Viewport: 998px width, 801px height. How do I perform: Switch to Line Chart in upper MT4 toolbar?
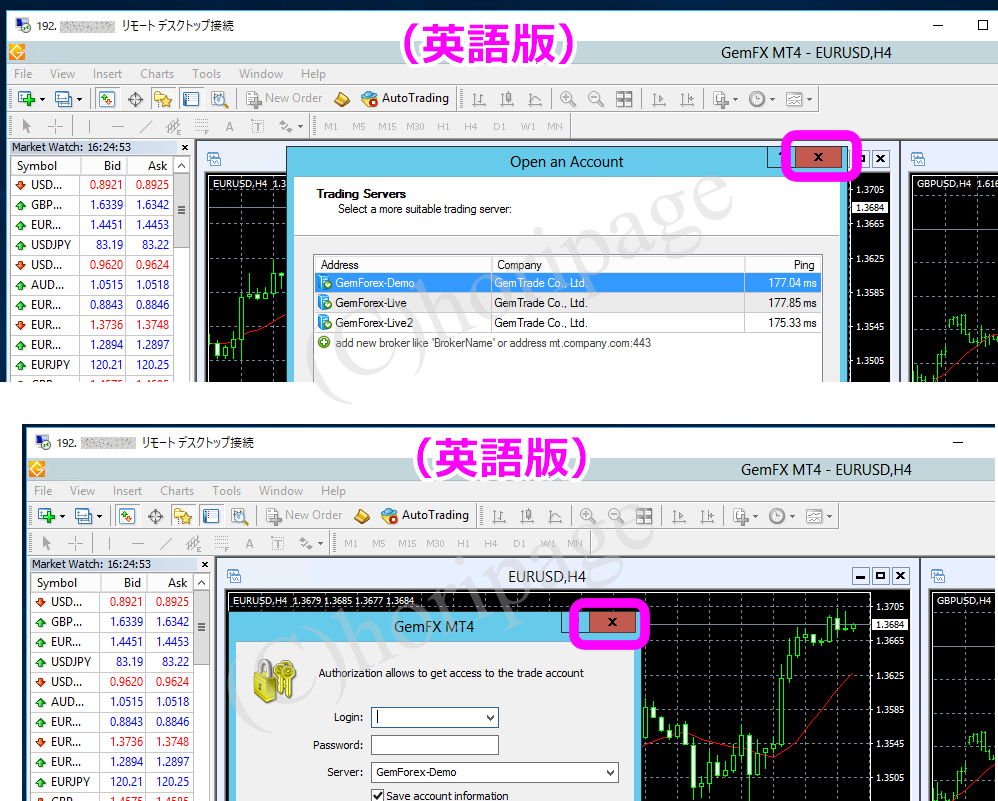click(535, 99)
